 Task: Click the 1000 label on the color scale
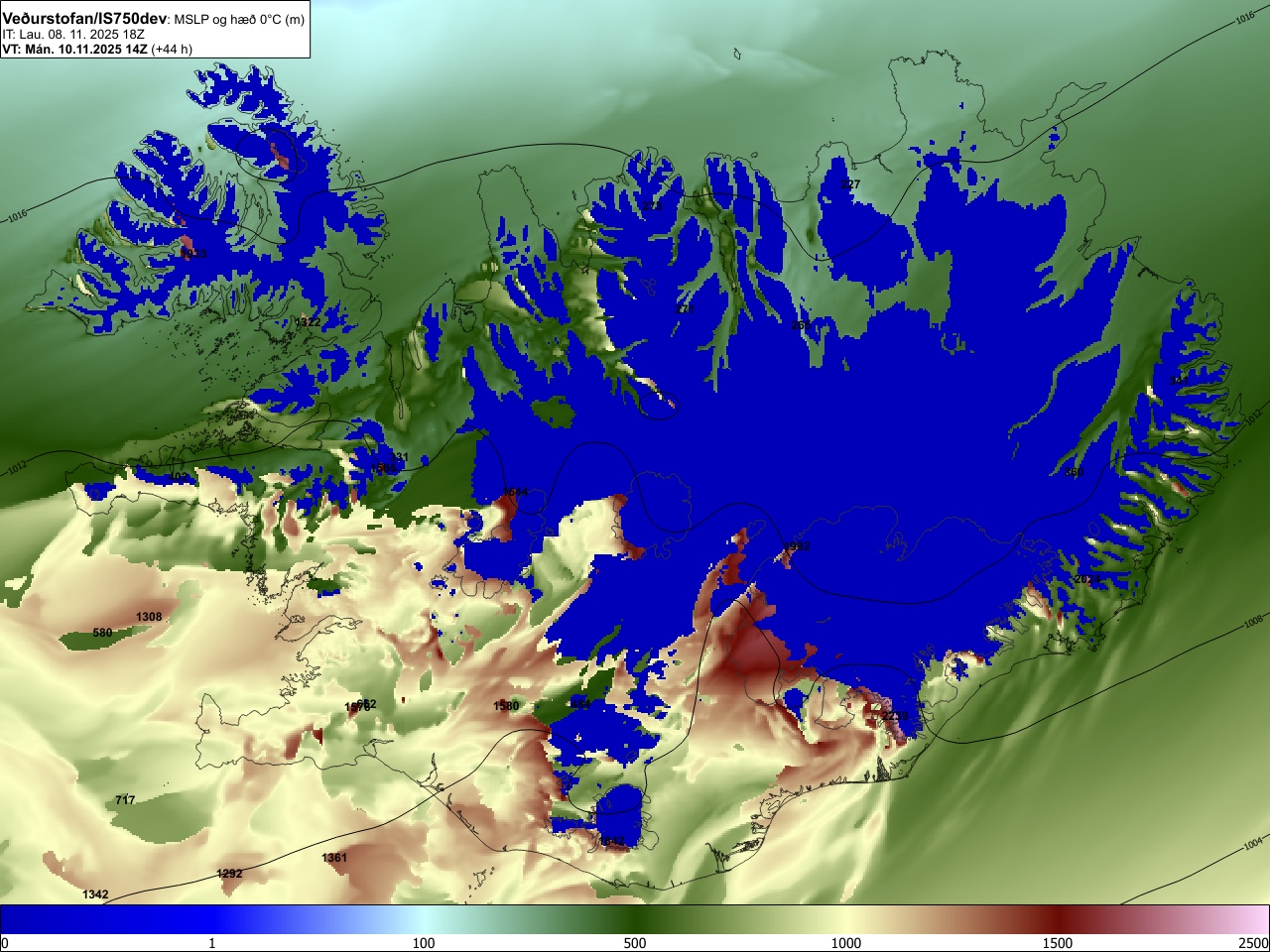[846, 943]
